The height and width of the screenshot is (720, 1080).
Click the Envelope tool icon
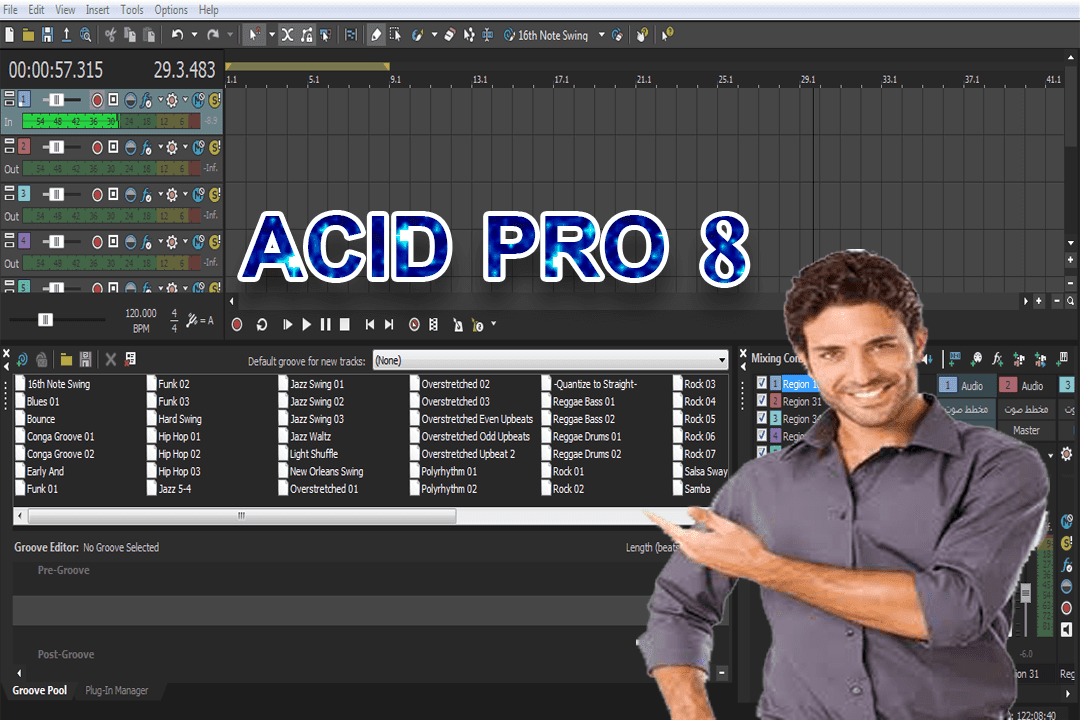pos(469,33)
